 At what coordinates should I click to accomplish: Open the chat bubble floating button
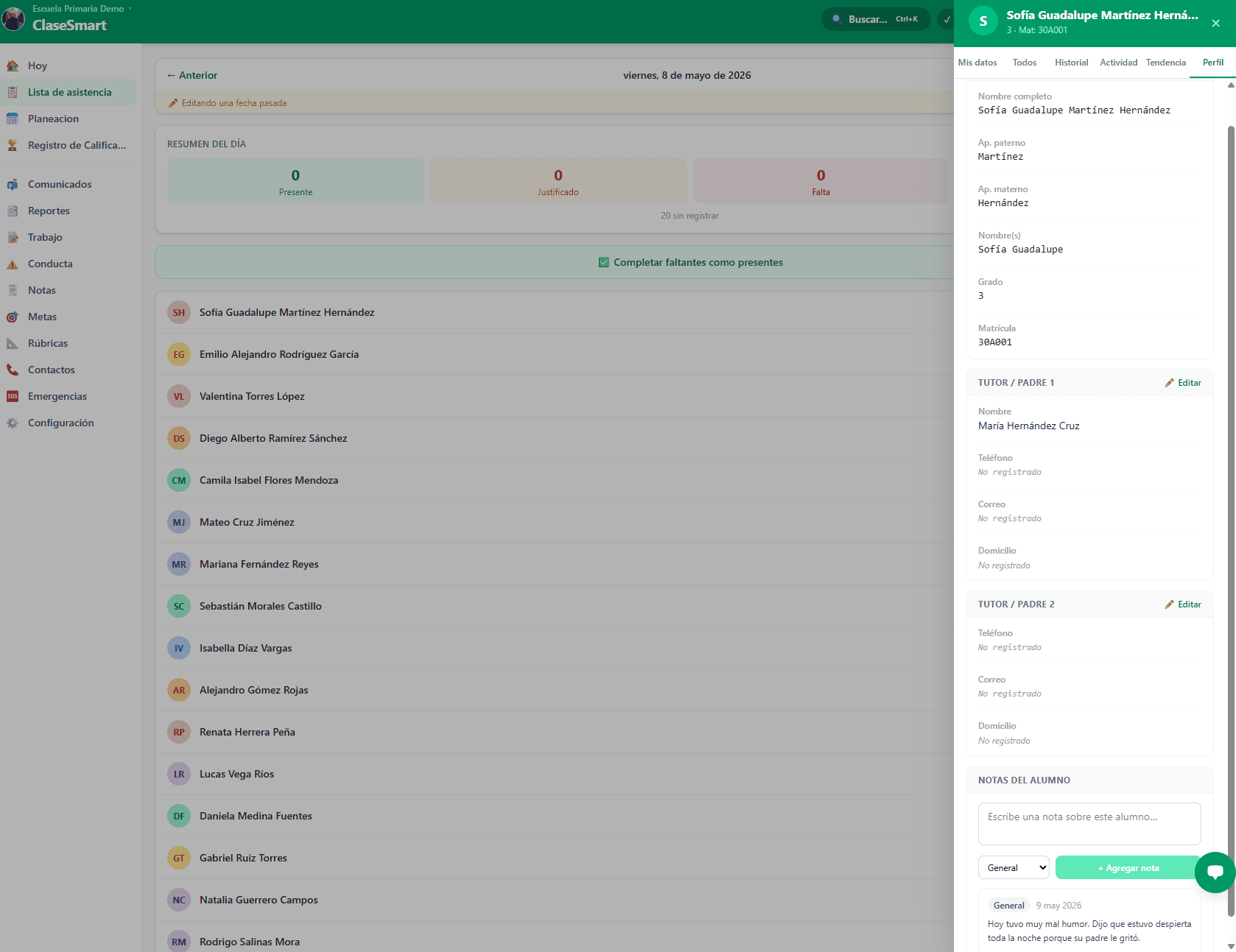coord(1215,872)
